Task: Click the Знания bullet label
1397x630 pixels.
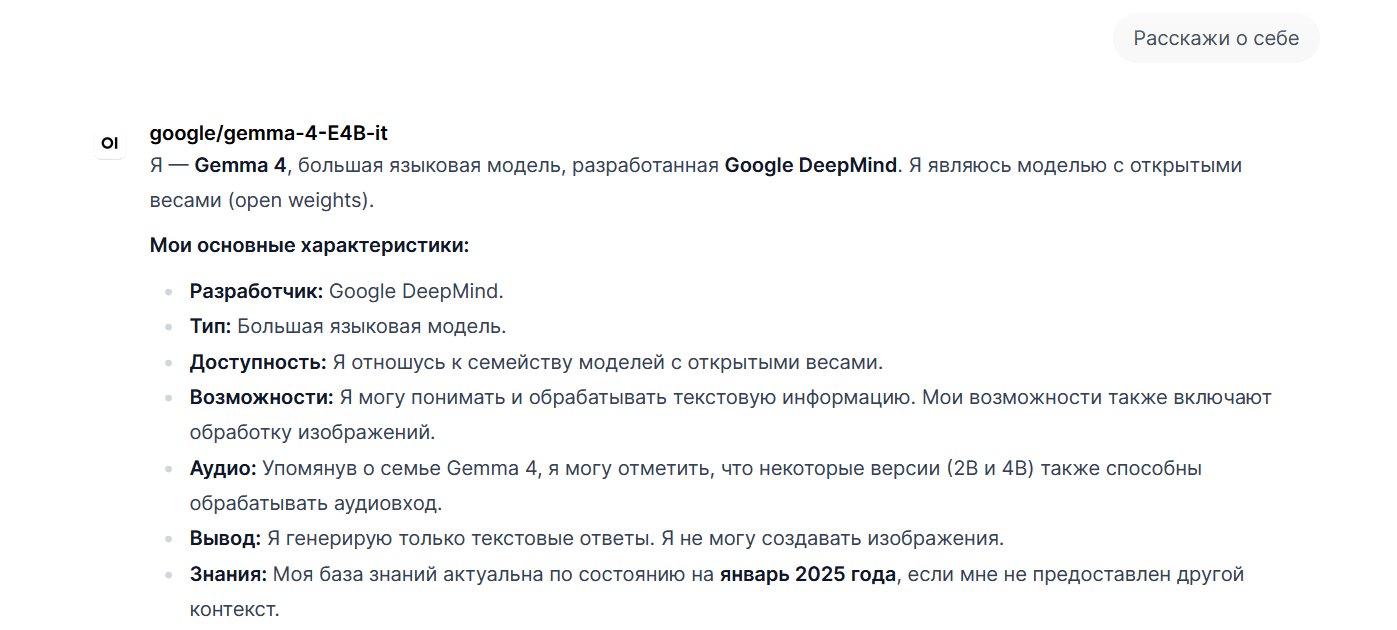Action: click(x=229, y=575)
